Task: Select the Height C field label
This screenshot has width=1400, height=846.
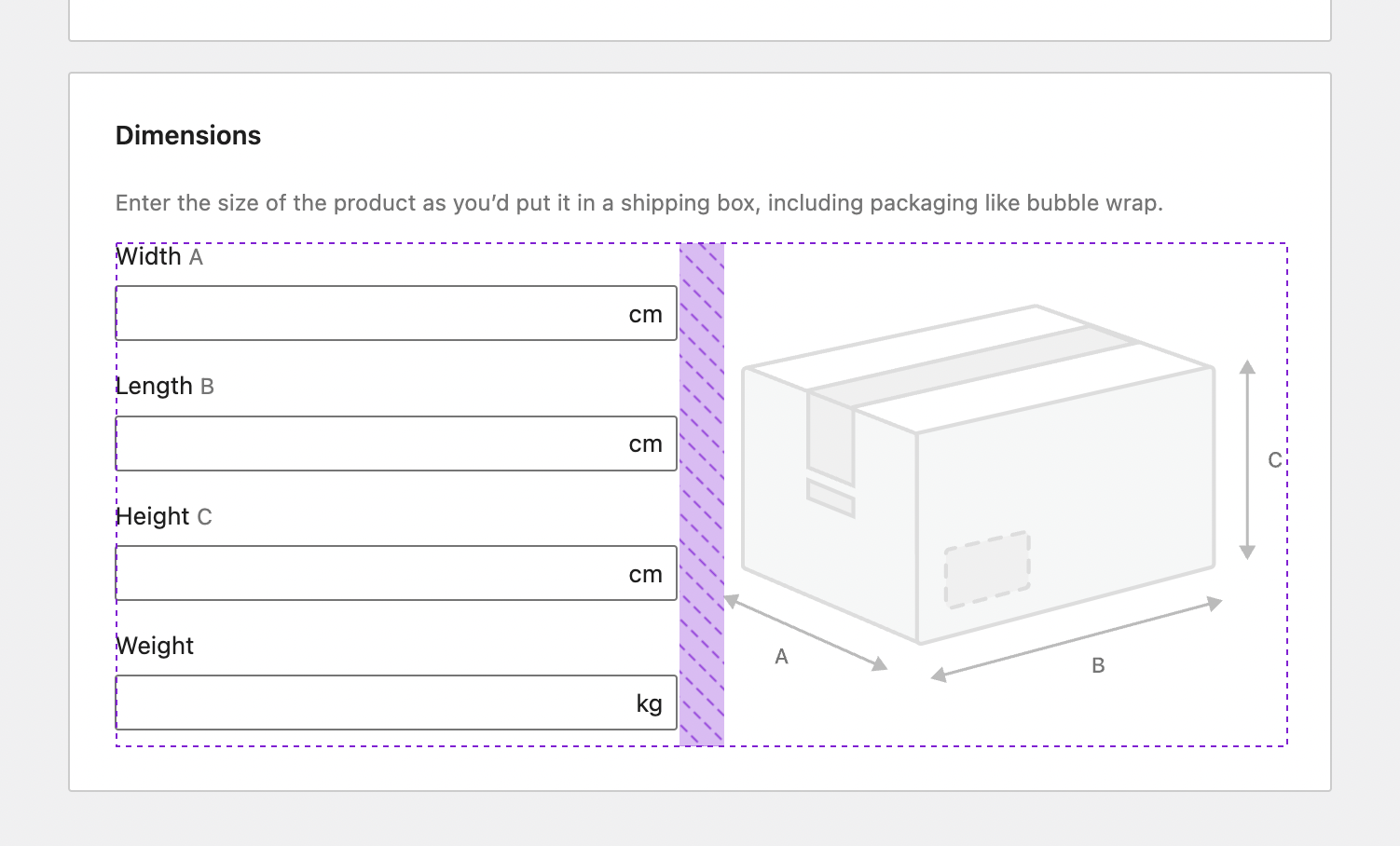Action: 164,515
